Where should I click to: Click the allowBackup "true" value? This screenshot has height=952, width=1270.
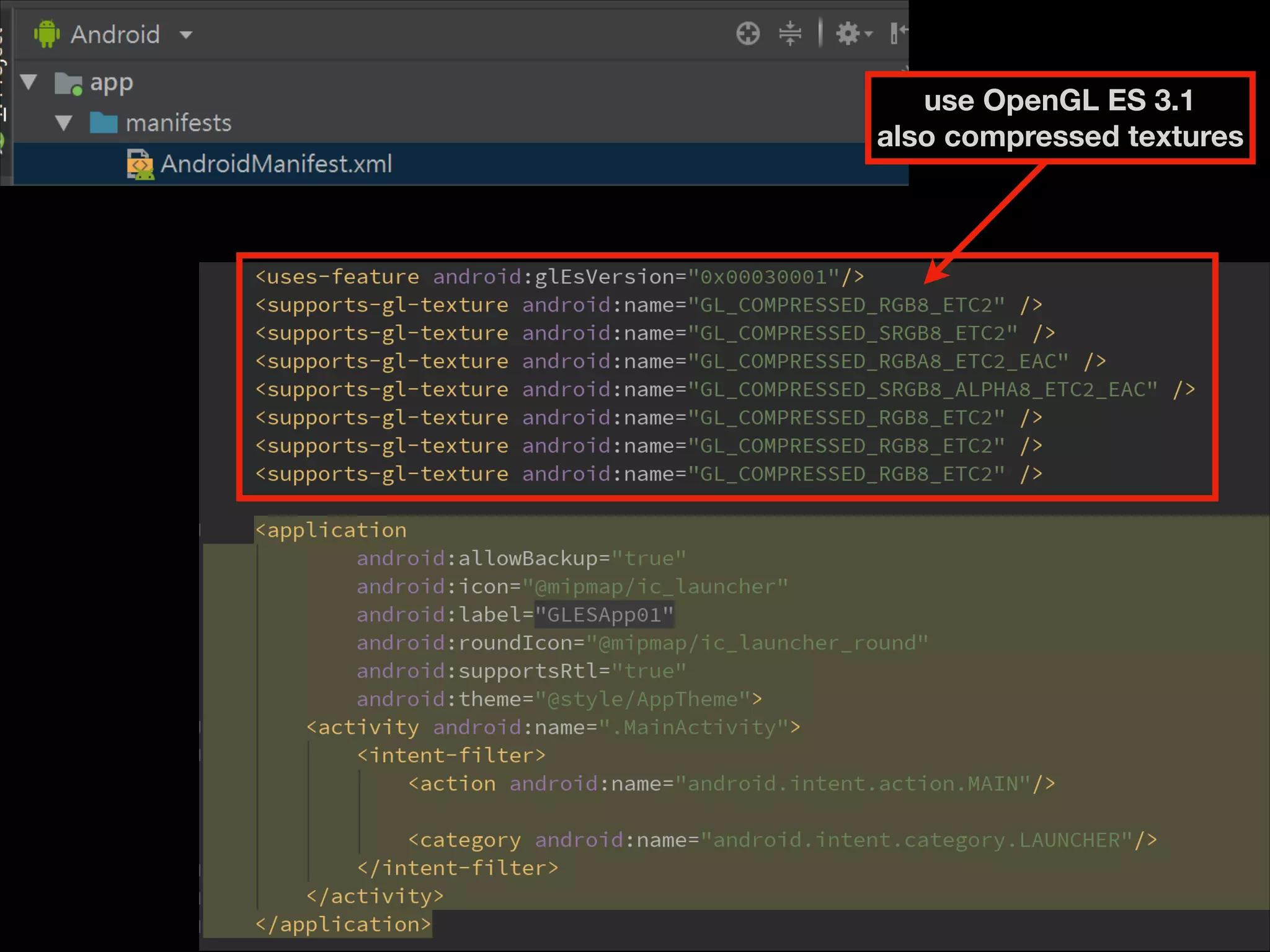pos(649,558)
